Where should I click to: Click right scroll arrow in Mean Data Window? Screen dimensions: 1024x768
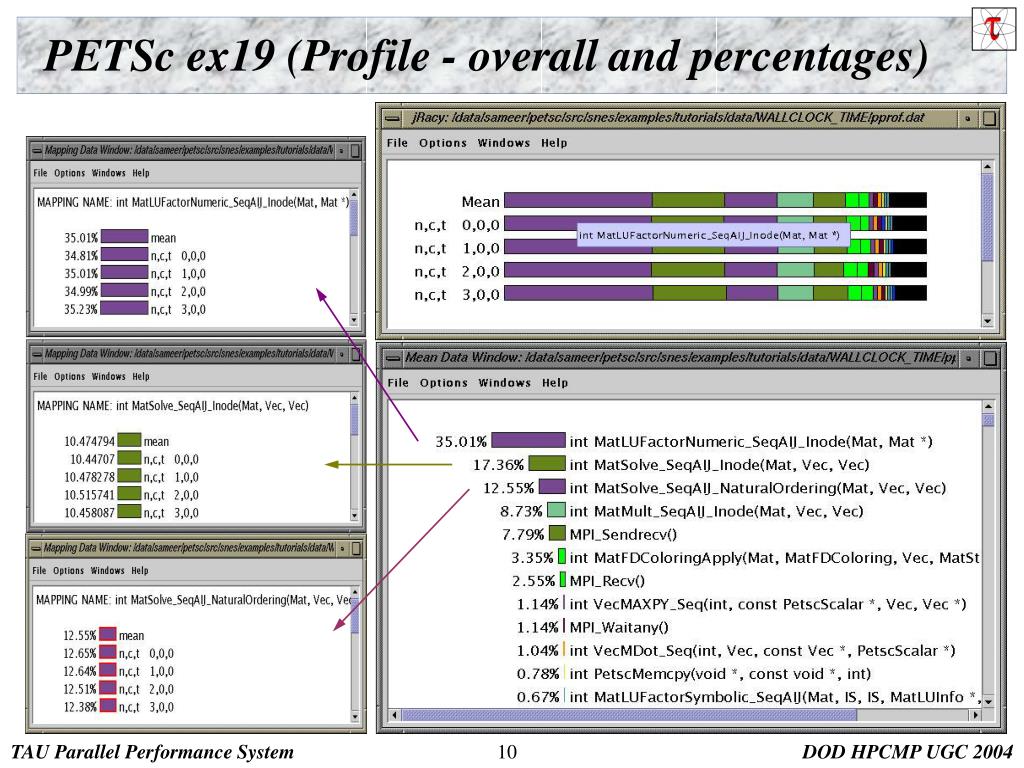(976, 715)
